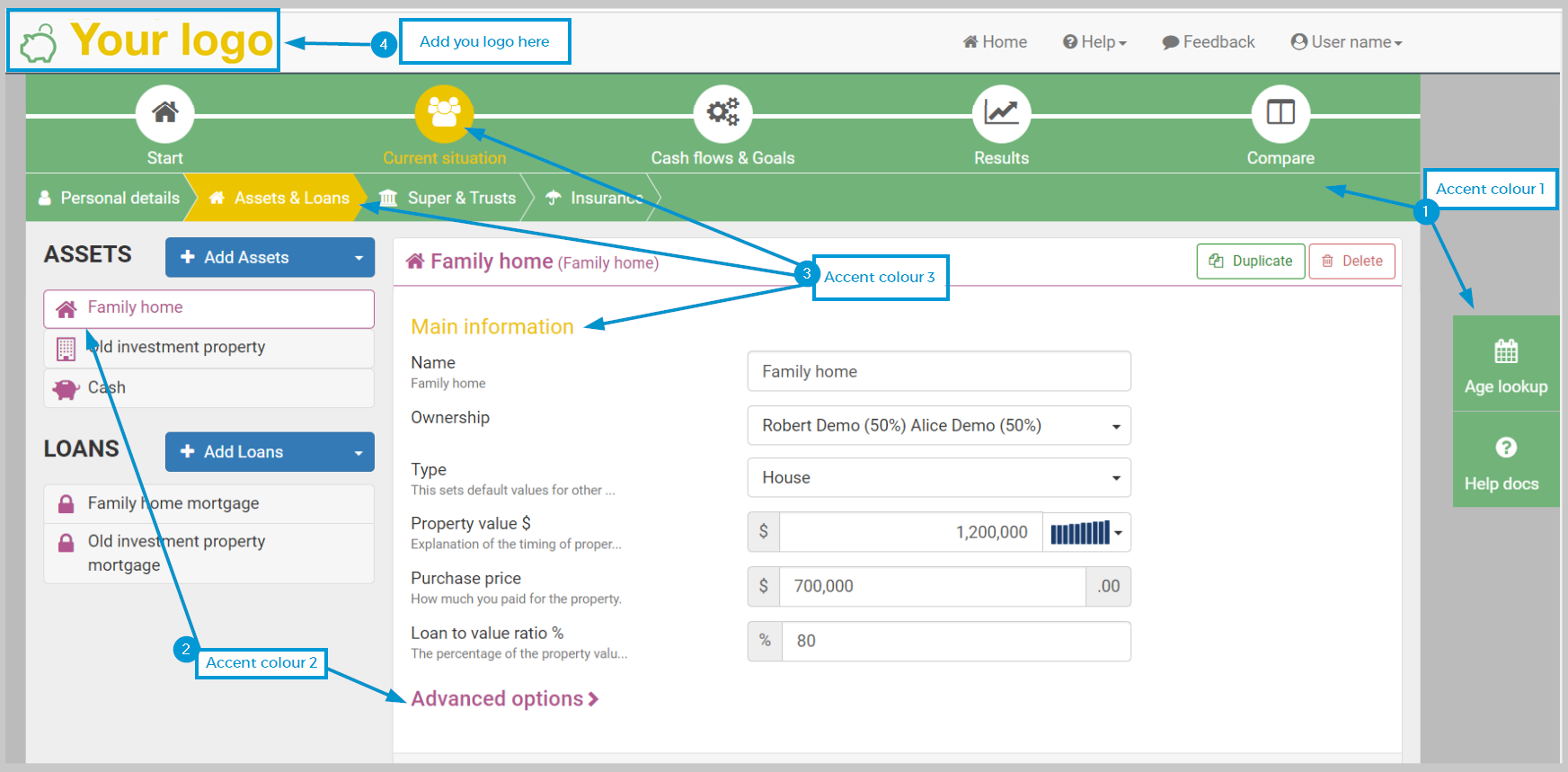This screenshot has width=1568, height=772.
Task: Click the Start home step icon
Action: tap(164, 113)
